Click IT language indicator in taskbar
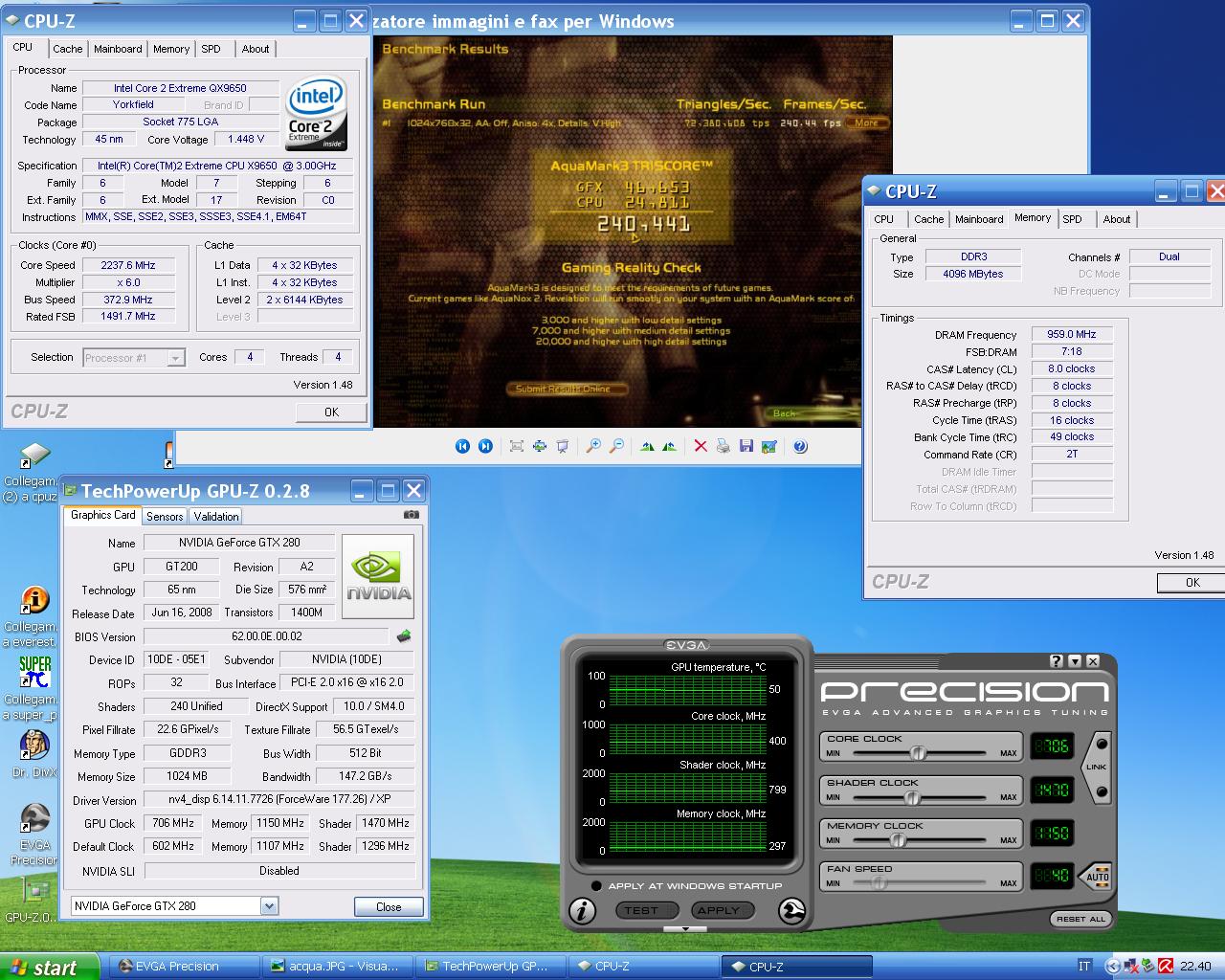The width and height of the screenshot is (1225, 980). point(1084,966)
